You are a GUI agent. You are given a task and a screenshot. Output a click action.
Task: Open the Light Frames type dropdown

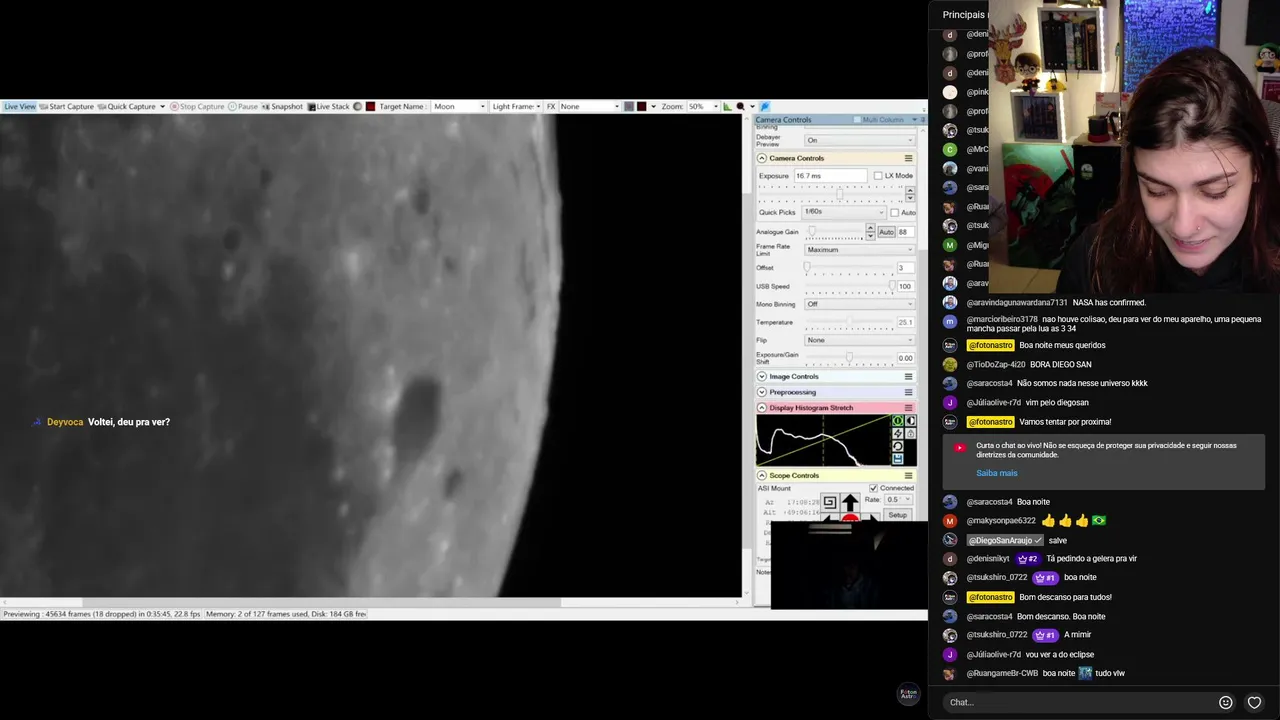click(516, 106)
